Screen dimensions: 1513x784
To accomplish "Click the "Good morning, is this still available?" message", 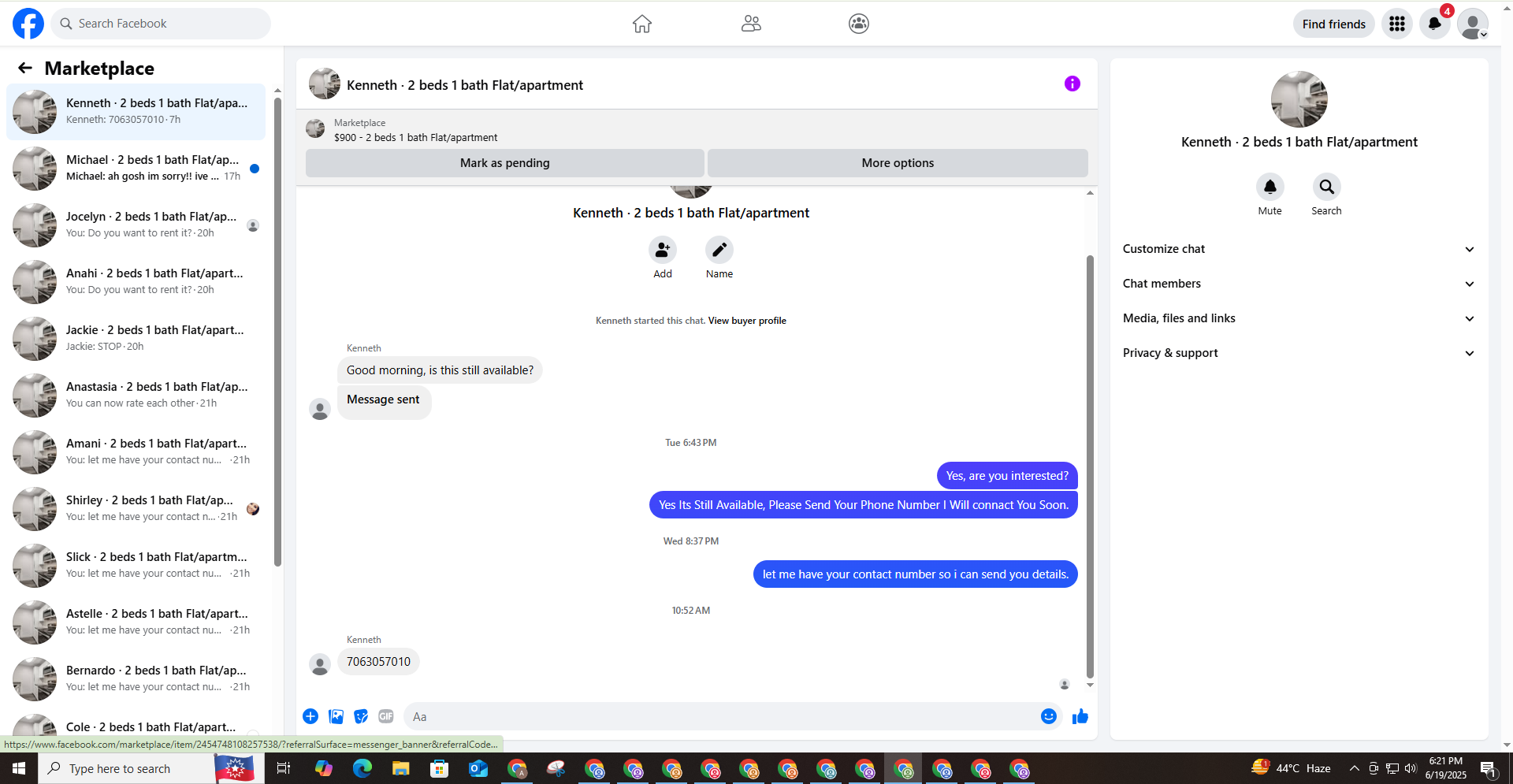I will (x=440, y=370).
